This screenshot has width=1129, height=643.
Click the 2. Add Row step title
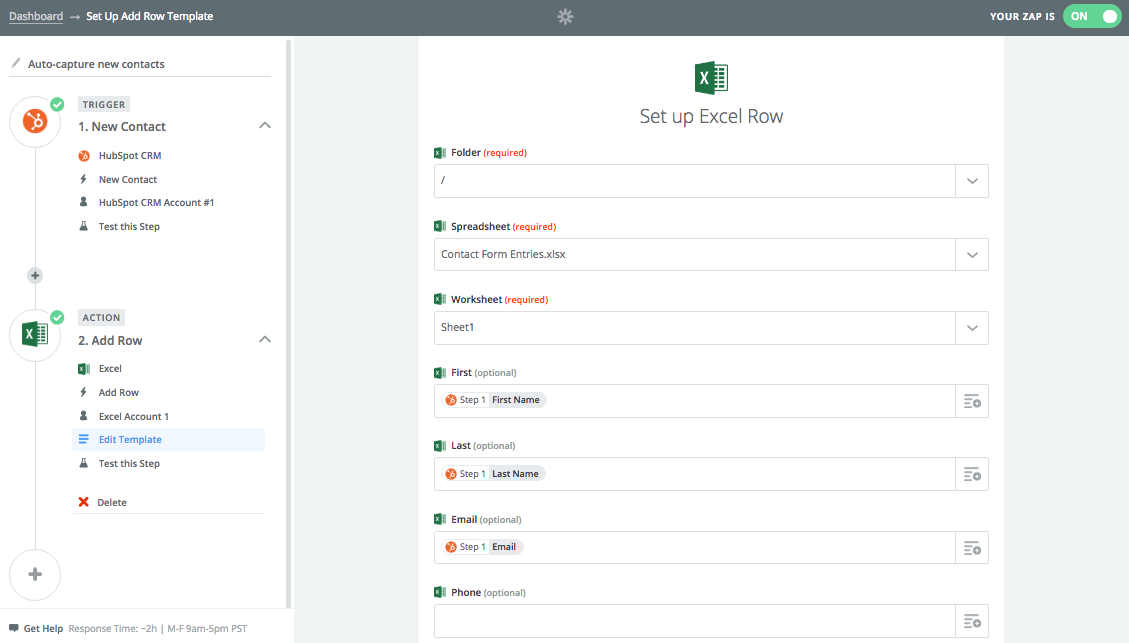tap(110, 341)
